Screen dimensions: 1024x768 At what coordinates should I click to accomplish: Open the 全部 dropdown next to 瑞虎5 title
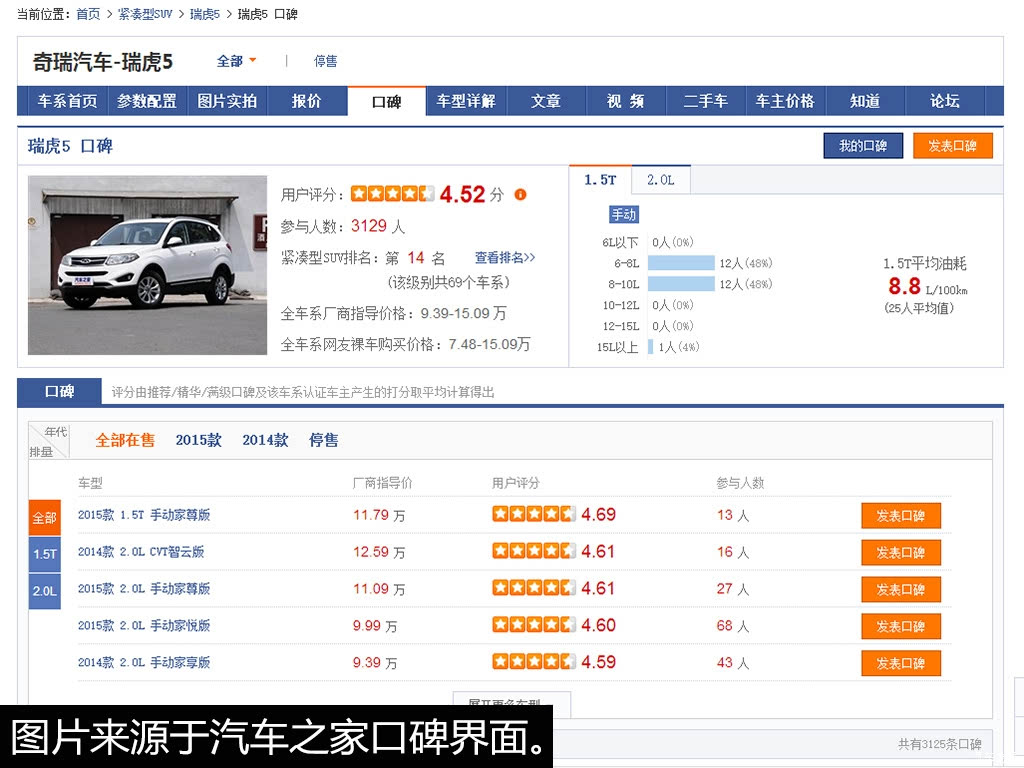click(x=236, y=61)
